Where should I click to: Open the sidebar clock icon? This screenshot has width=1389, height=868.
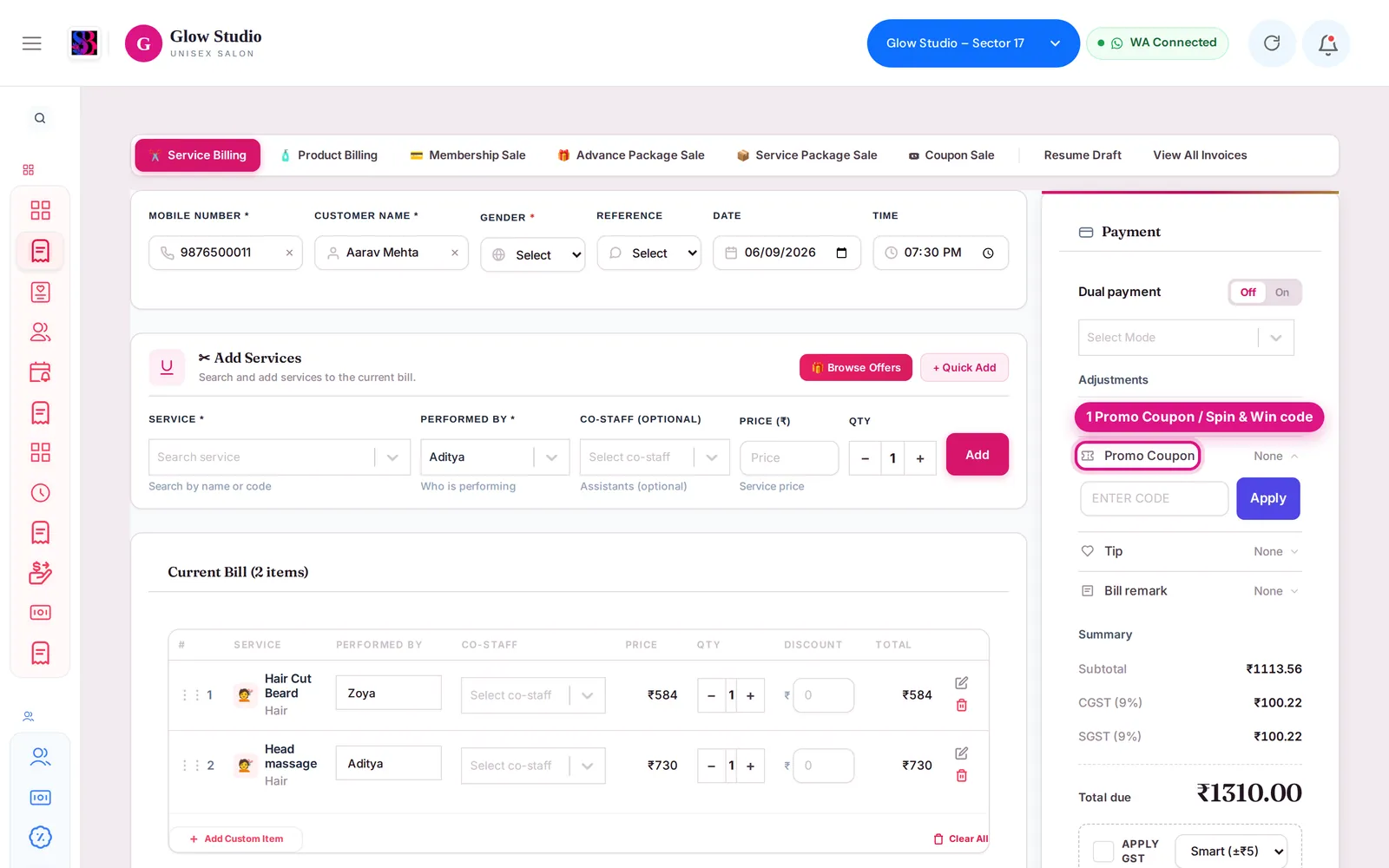pos(40,493)
